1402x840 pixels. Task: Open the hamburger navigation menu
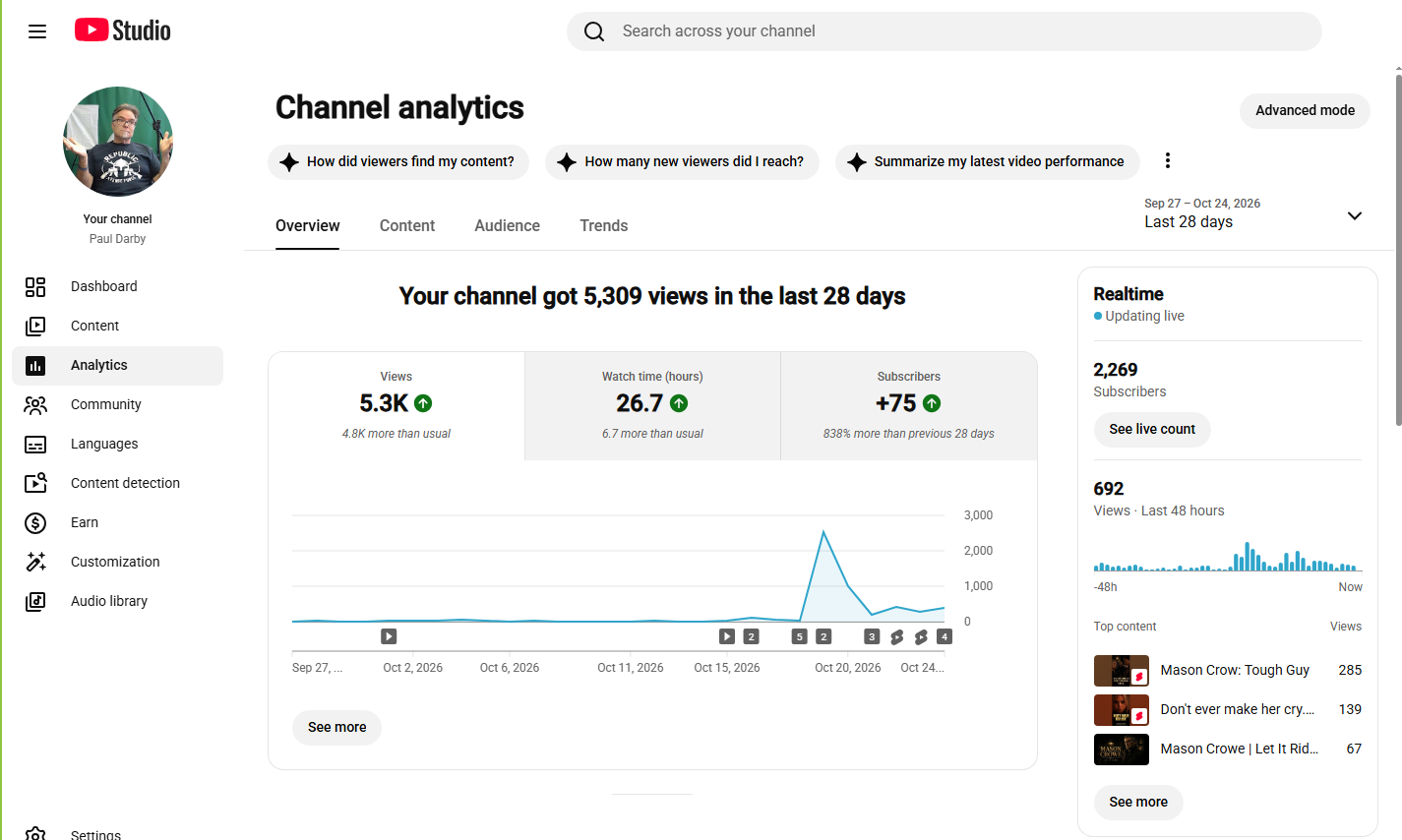pos(37,31)
